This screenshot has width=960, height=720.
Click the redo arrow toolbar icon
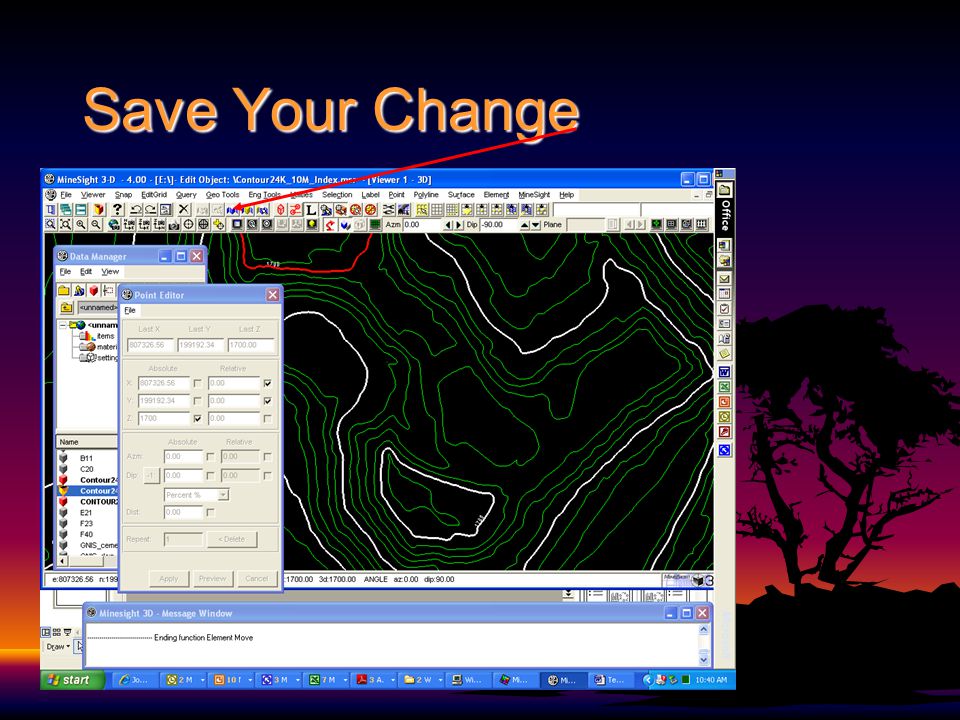(x=150, y=209)
